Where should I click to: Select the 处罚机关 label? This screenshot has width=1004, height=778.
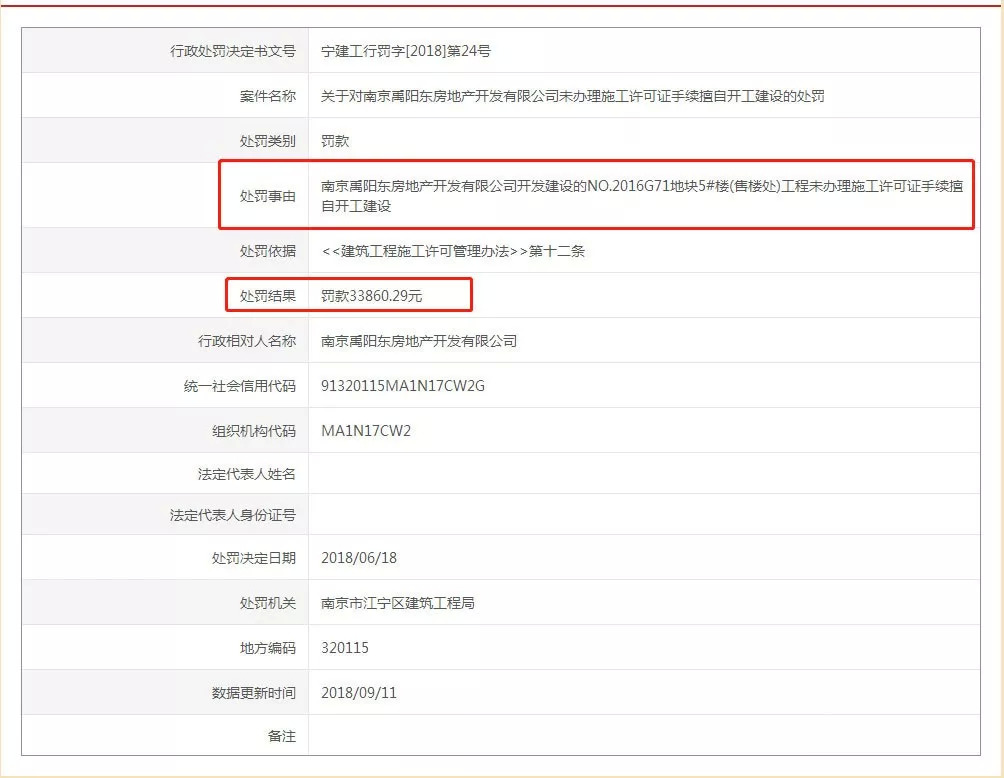268,603
